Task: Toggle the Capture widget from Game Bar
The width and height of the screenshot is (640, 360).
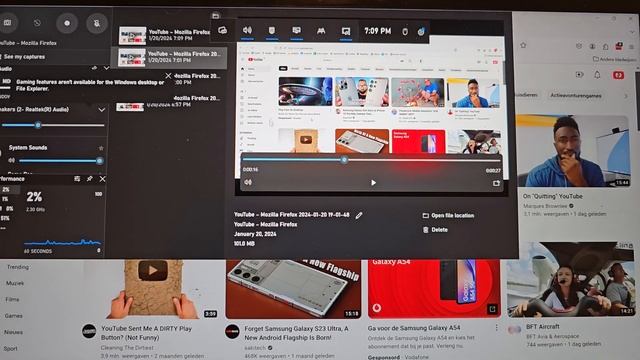Action: 272,31
